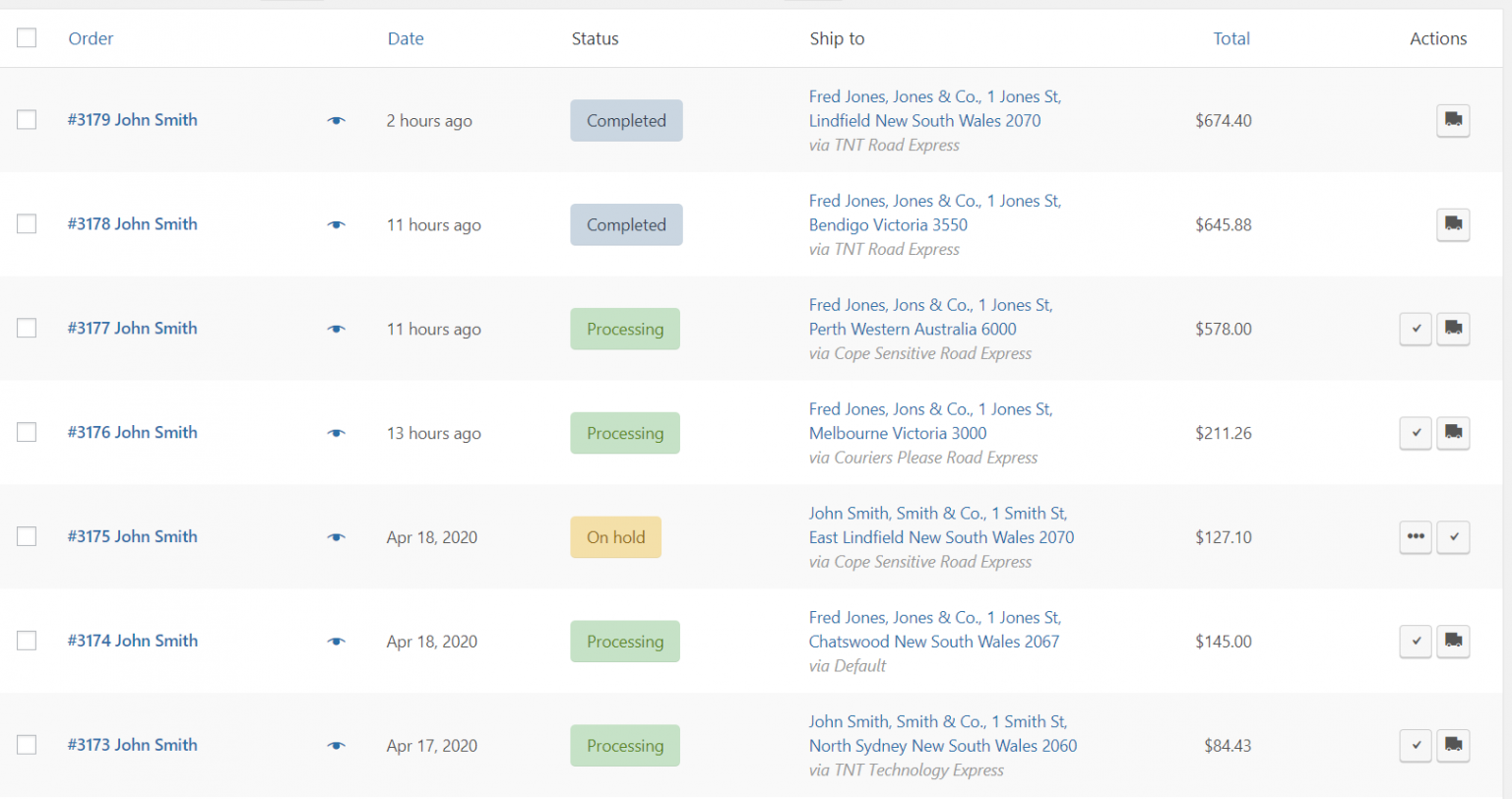Check the select-all orders checkbox
Image resolution: width=1512 pixels, height=799 pixels.
pyautogui.click(x=27, y=37)
